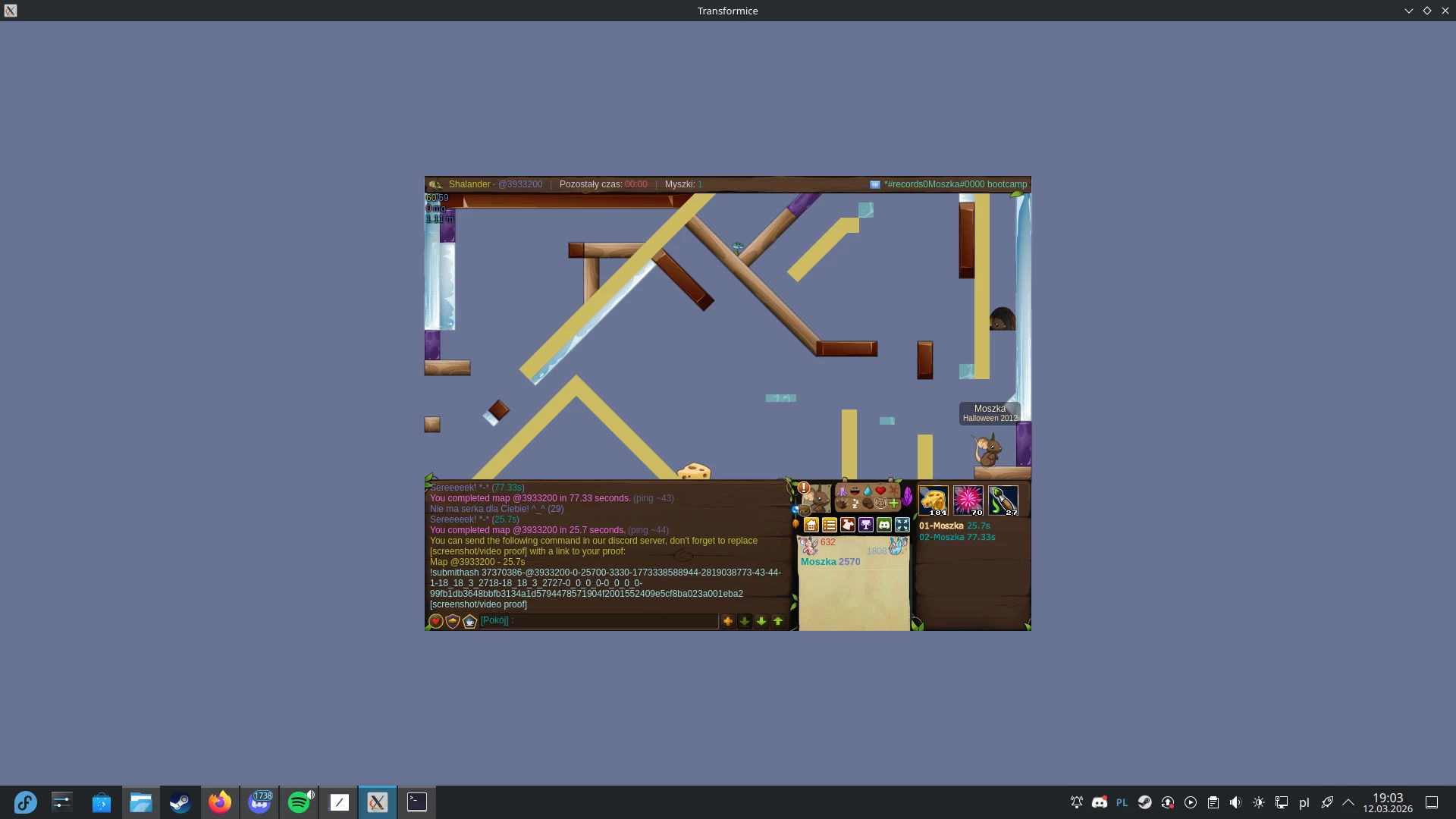Open the notifications bell in system tray
1456x819 pixels.
pyautogui.click(x=1077, y=802)
